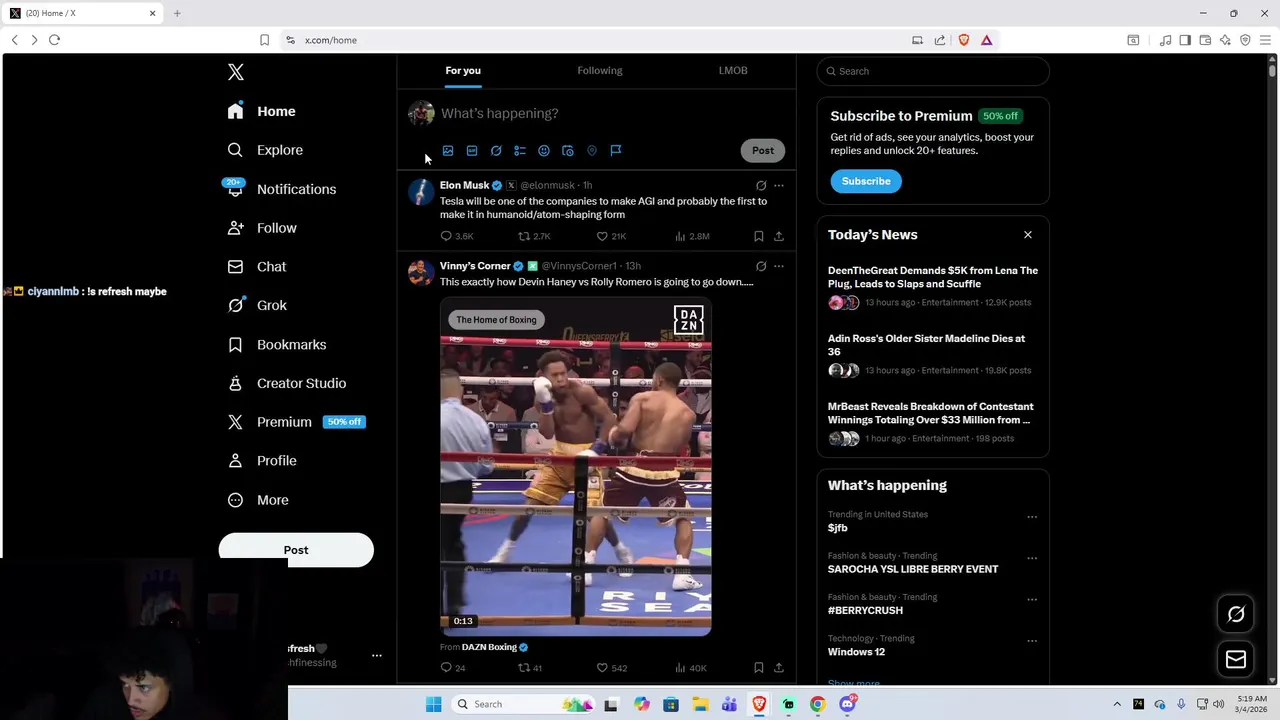
Task: Share Vinny's Corner post
Action: 779,668
